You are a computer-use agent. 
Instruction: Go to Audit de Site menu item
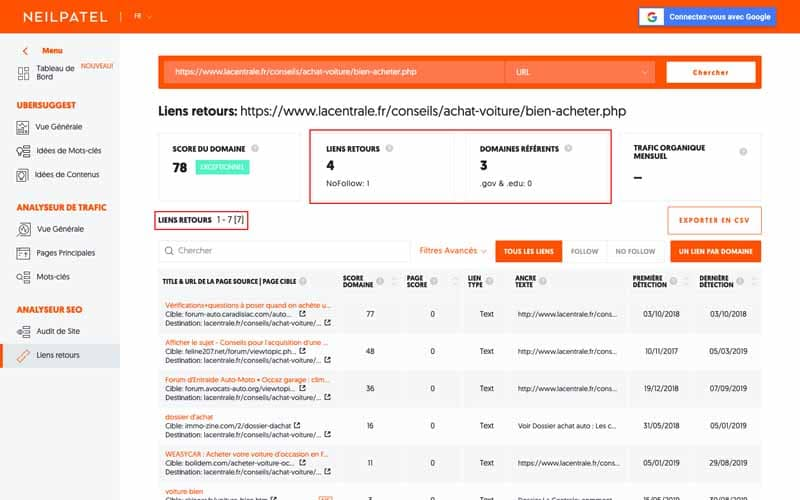[x=58, y=332]
